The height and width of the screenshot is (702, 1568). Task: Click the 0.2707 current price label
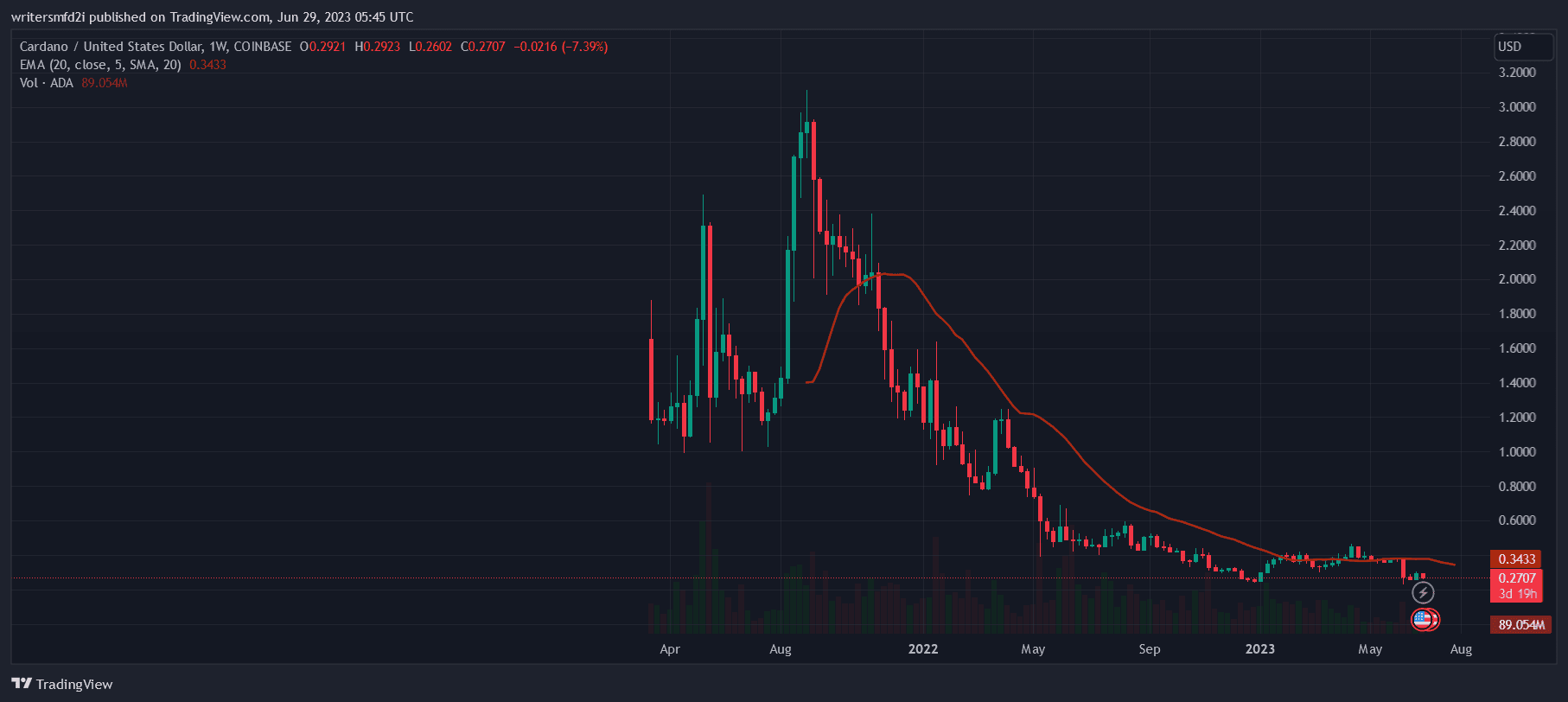pyautogui.click(x=1516, y=578)
